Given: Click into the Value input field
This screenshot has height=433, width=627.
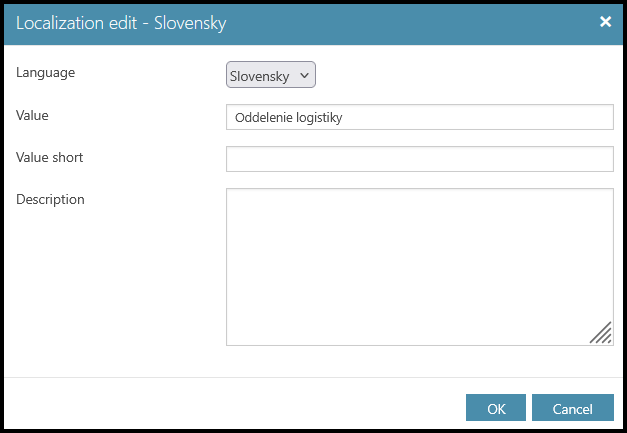Looking at the screenshot, I should [x=419, y=117].
